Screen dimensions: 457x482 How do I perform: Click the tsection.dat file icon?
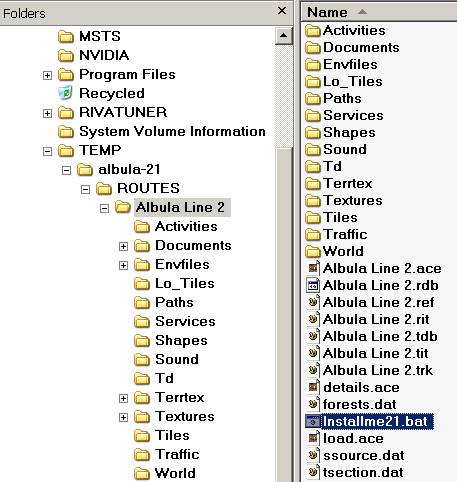(x=313, y=472)
